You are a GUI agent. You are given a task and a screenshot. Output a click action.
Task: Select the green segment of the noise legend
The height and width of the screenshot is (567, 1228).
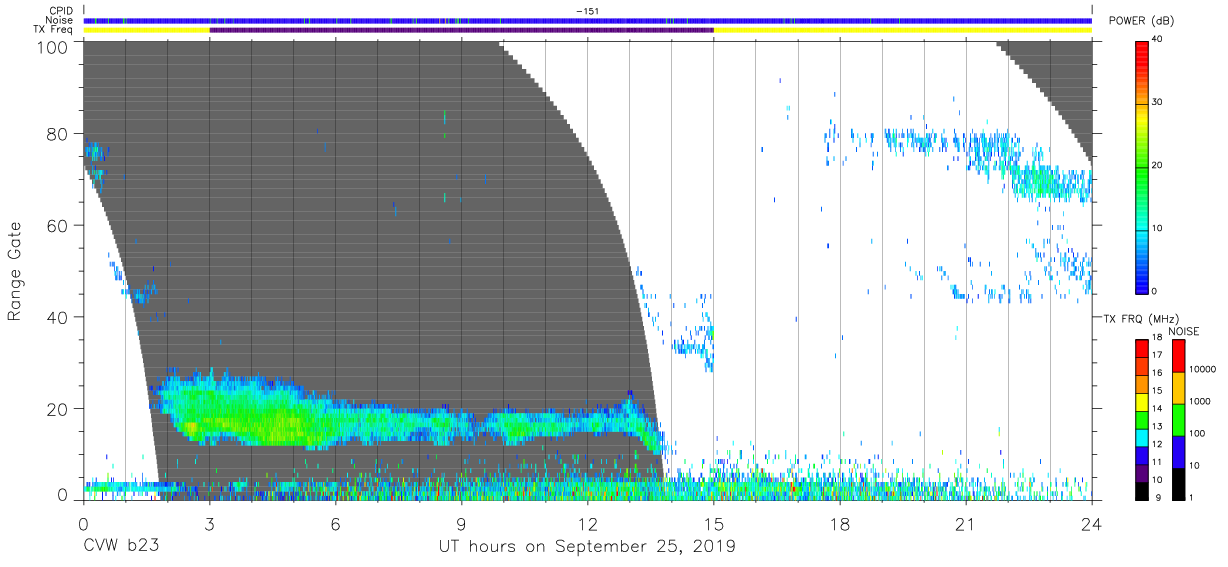click(x=1178, y=420)
